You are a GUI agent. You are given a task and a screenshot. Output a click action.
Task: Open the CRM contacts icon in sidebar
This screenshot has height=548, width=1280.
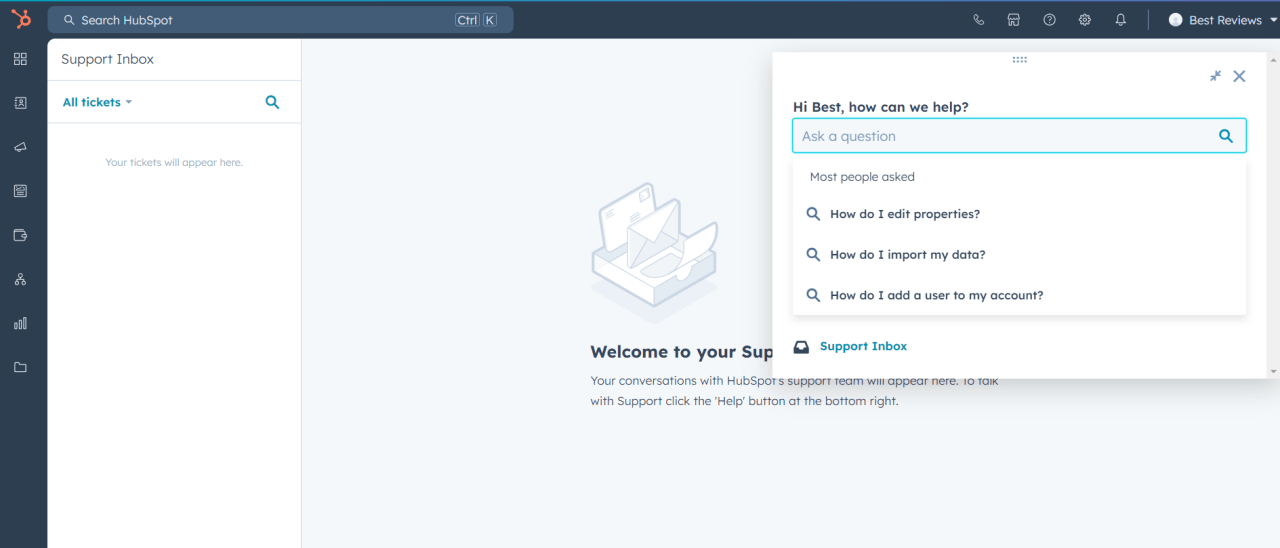click(x=20, y=103)
